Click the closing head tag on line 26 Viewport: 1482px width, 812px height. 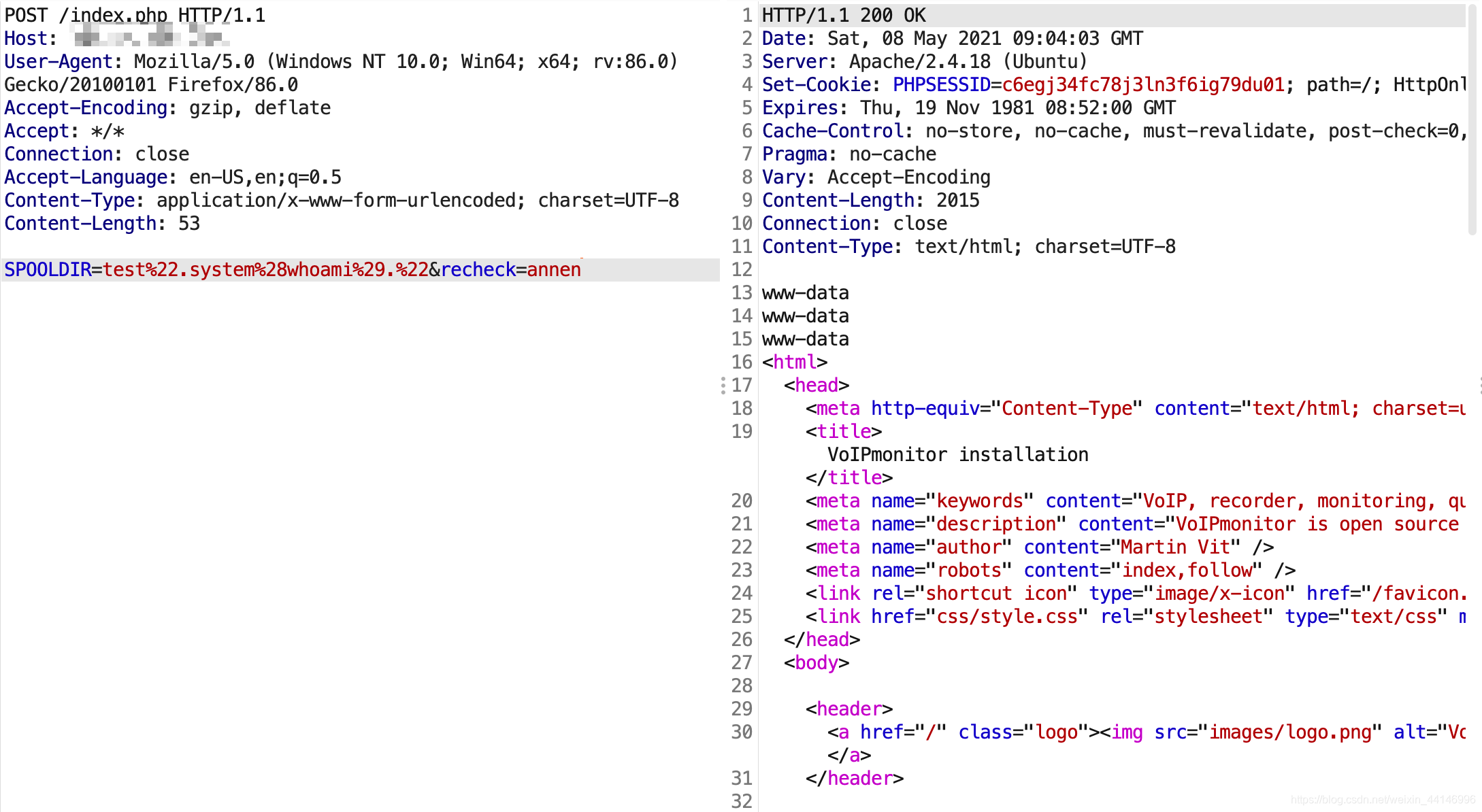click(822, 639)
